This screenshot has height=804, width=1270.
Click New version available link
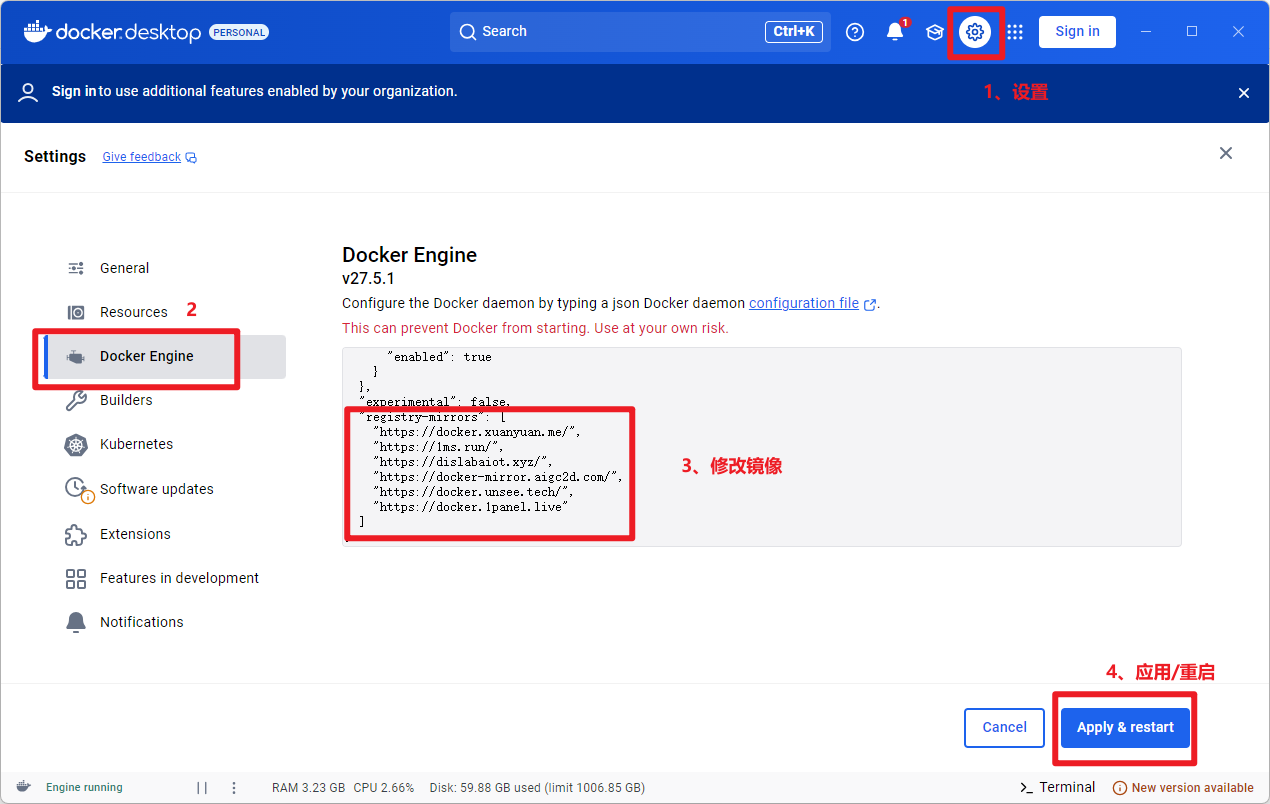[1192, 788]
